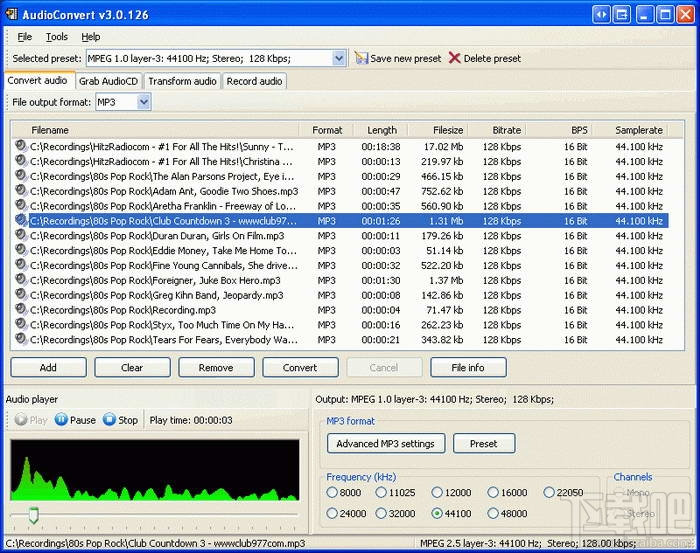Screen dimensions: 700x553
Task: Expand the File output format dropdown
Action: (x=143, y=102)
